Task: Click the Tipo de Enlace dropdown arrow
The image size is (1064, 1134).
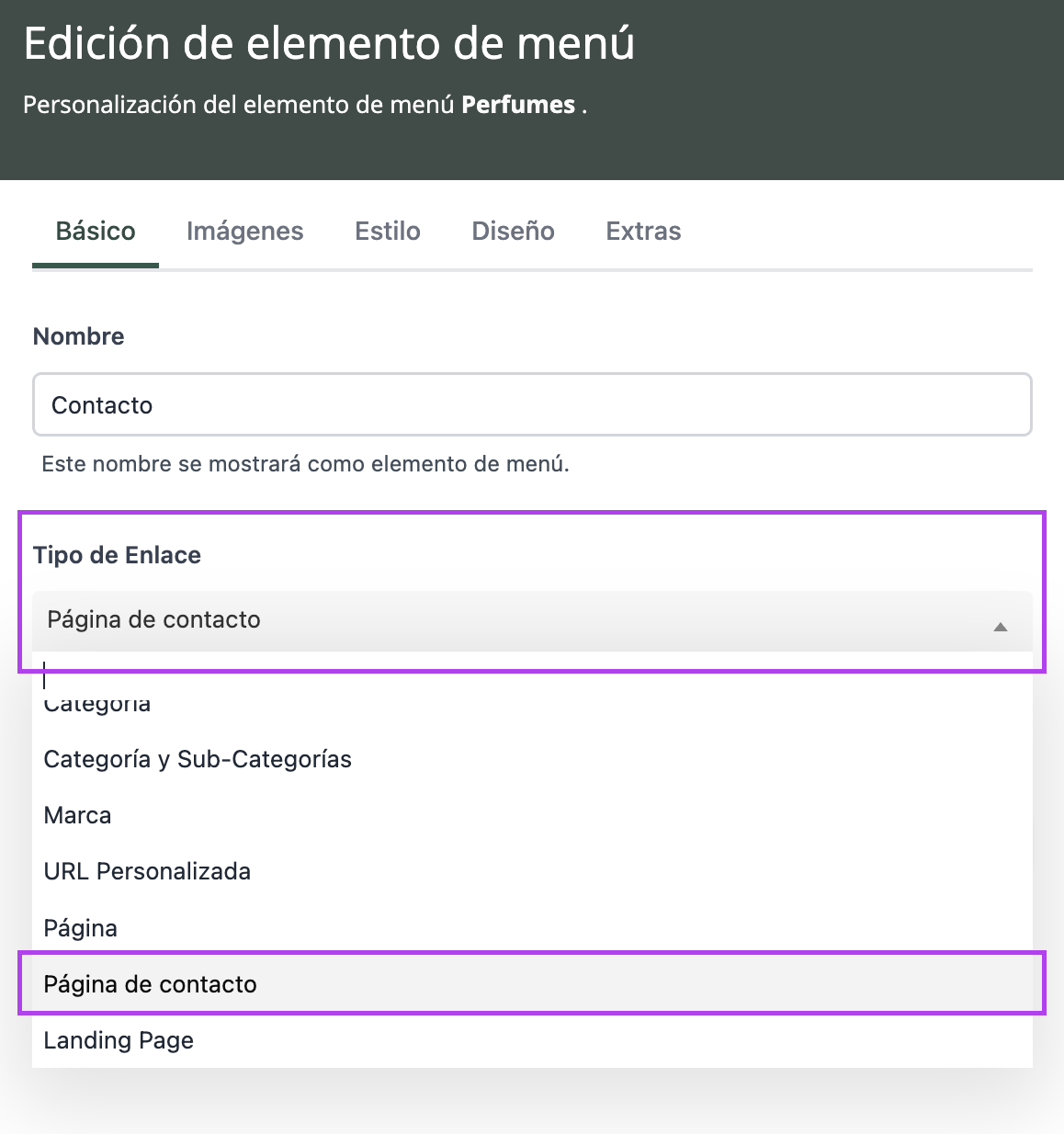Action: pos(1001,627)
